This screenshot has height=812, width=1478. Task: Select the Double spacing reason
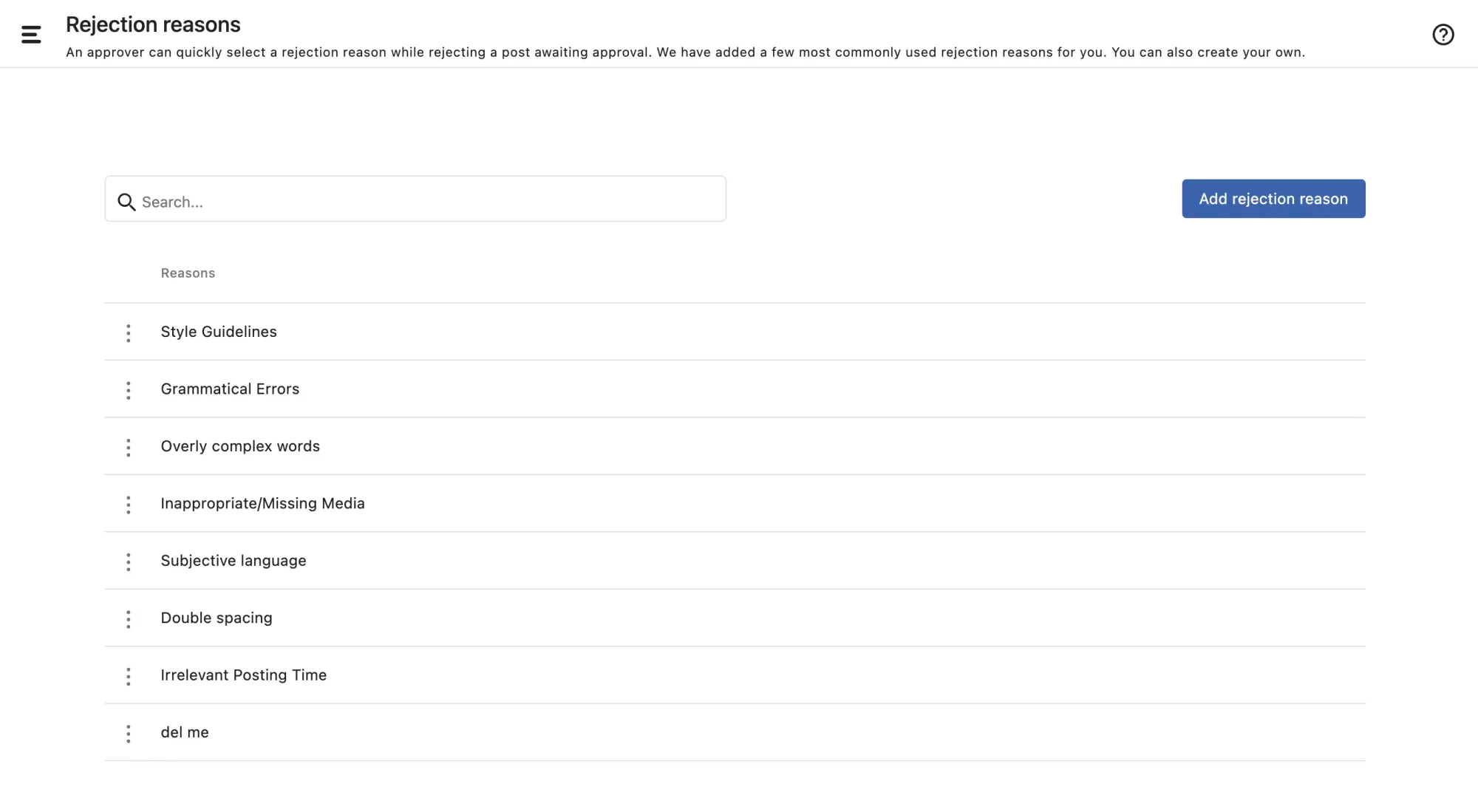(217, 618)
